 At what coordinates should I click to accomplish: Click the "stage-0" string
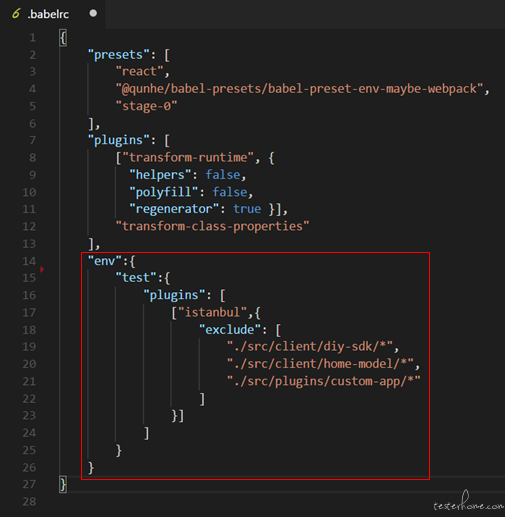click(146, 106)
